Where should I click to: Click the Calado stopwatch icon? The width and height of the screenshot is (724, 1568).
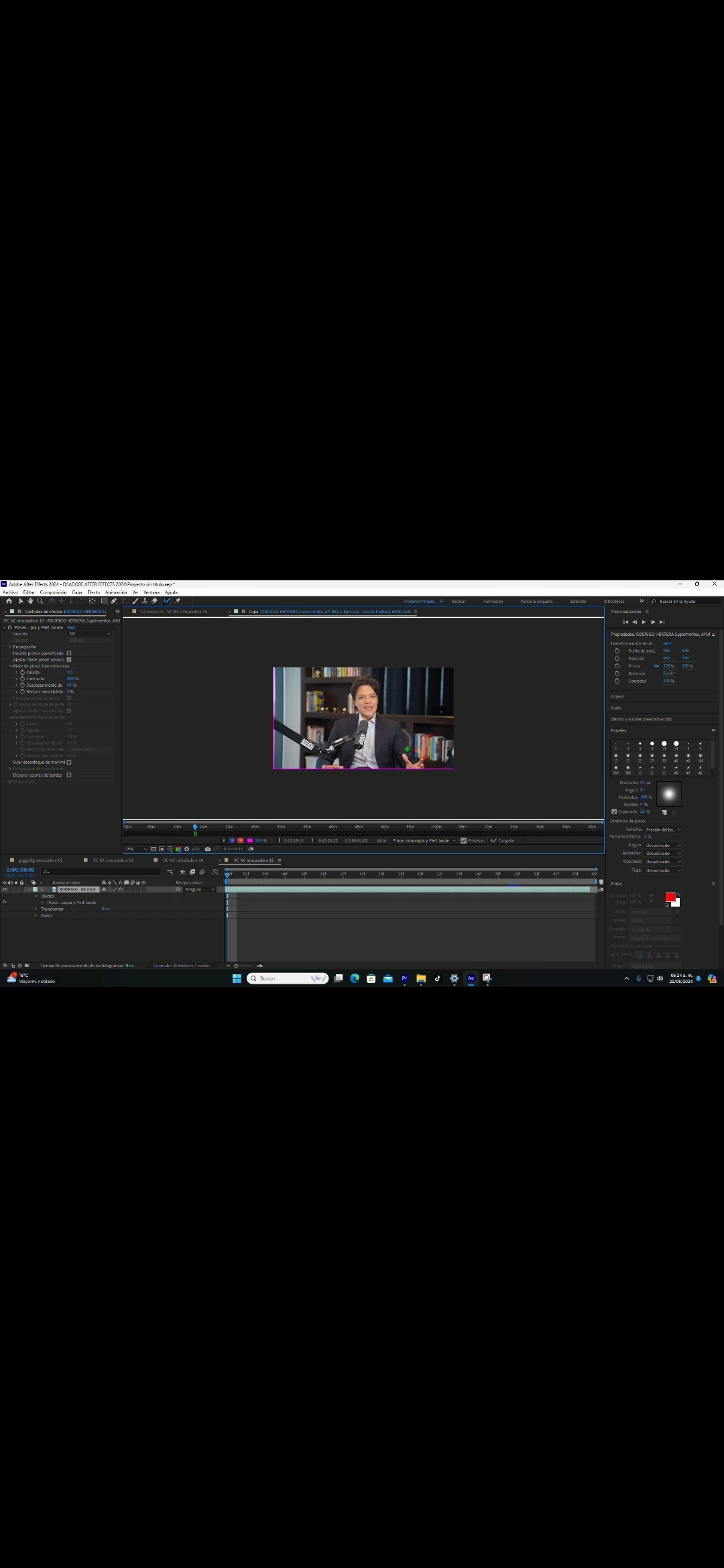[22, 672]
